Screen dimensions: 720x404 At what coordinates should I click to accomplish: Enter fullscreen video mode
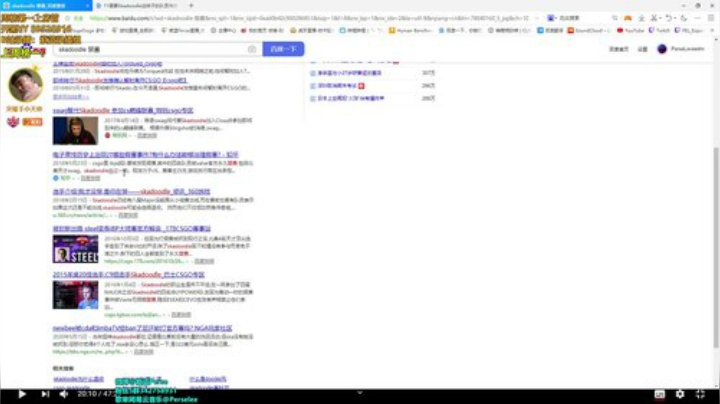(700, 394)
